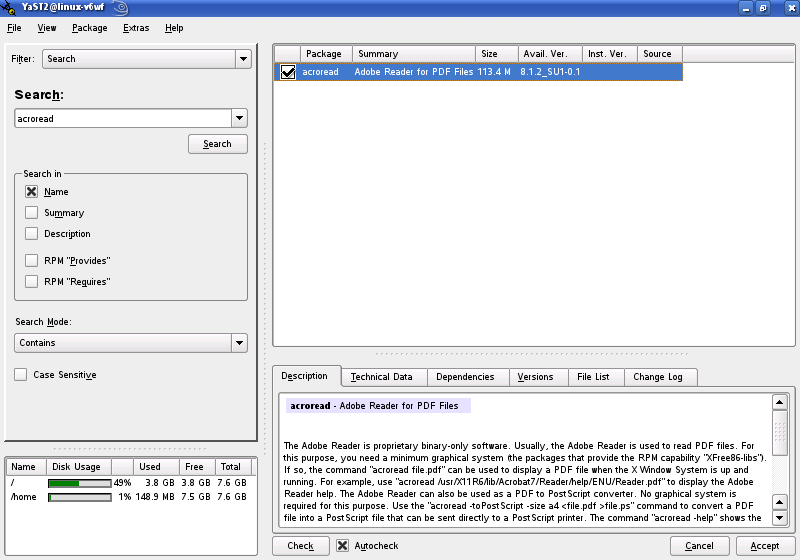Switch to the File List tab
The width and height of the screenshot is (800, 560).
coord(596,377)
